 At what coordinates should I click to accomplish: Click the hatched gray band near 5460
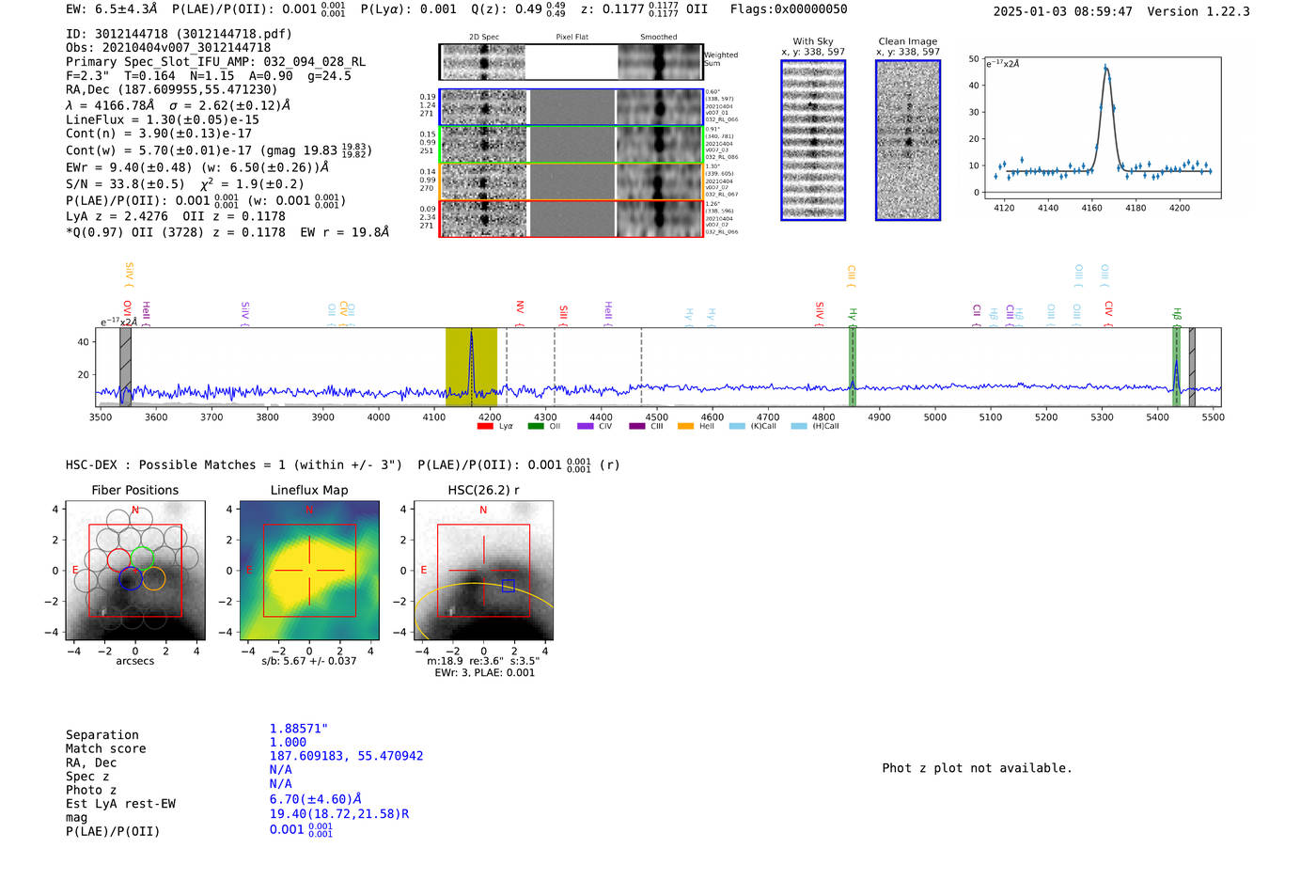(x=1192, y=367)
